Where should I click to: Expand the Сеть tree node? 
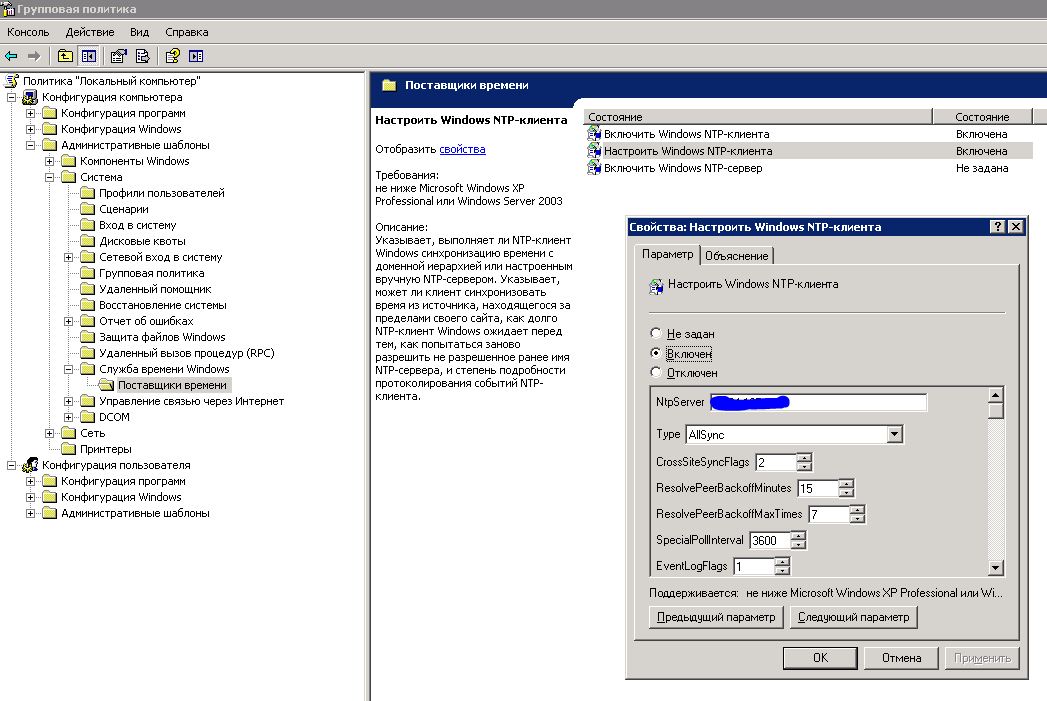pos(49,433)
